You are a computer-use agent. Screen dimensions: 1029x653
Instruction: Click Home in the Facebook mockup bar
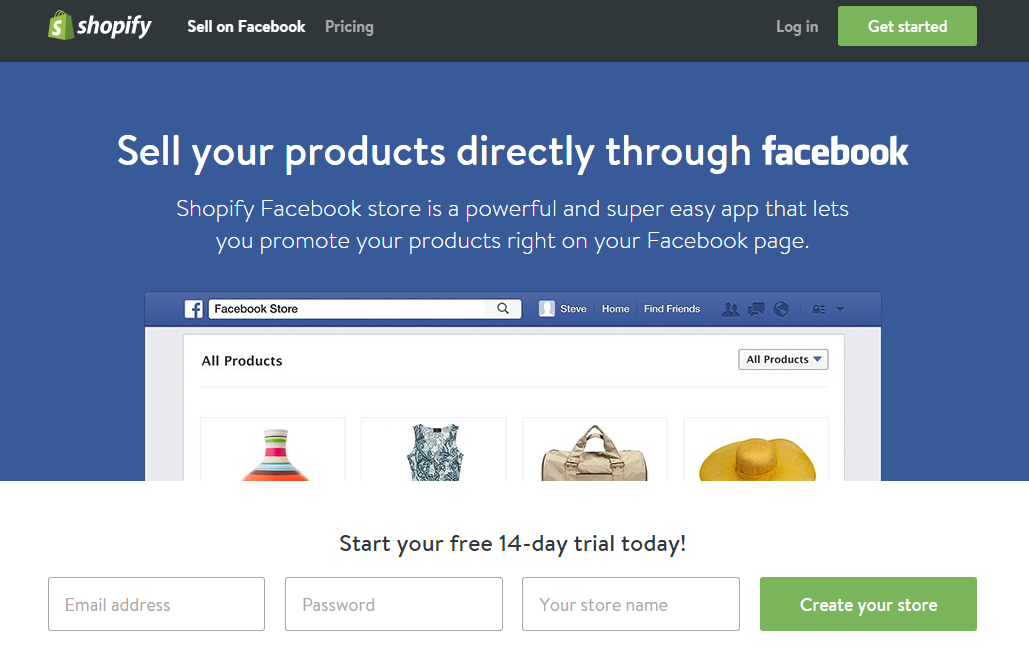pos(615,308)
